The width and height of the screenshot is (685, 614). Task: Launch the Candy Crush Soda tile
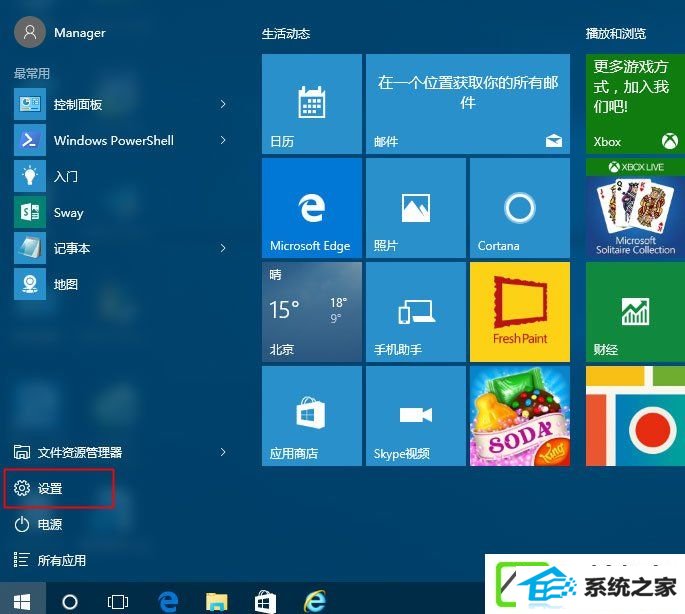click(520, 416)
